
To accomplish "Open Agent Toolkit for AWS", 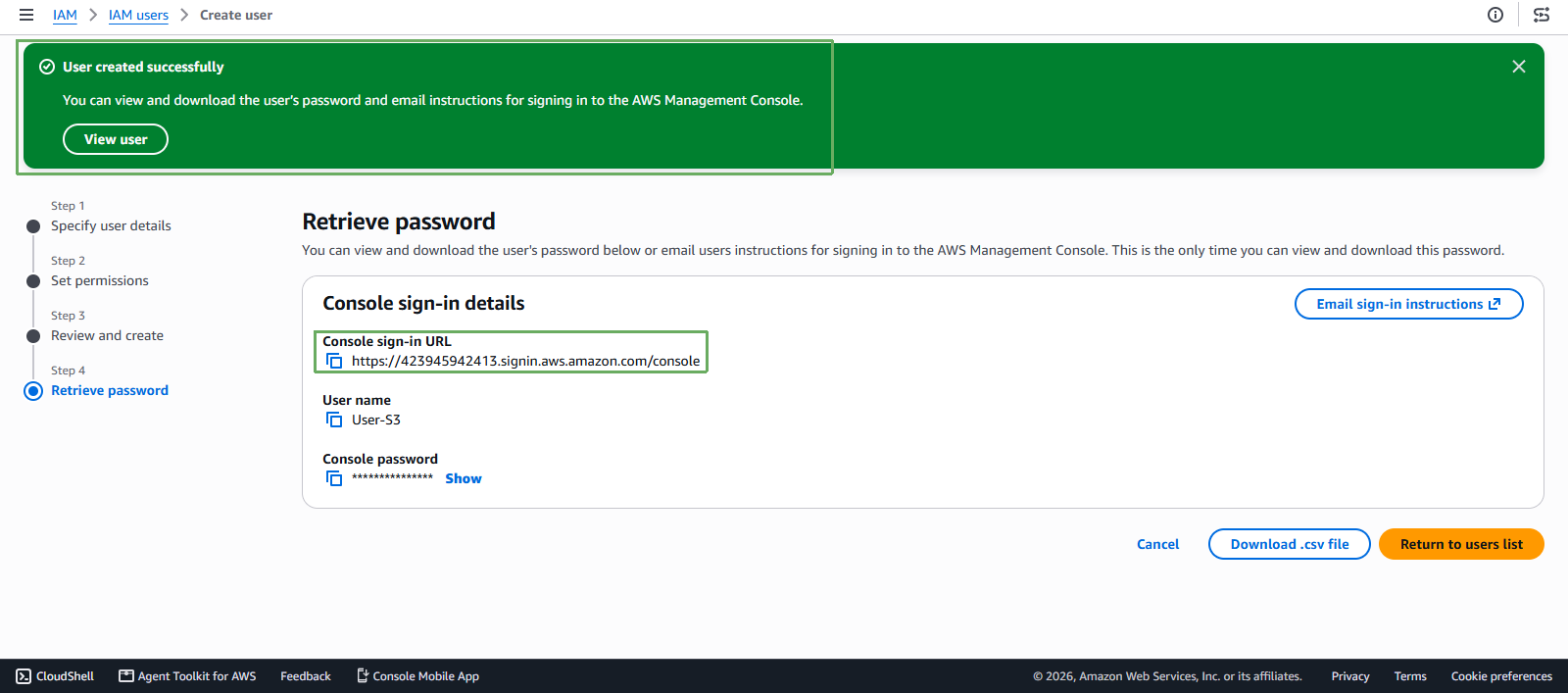I will click(x=187, y=676).
